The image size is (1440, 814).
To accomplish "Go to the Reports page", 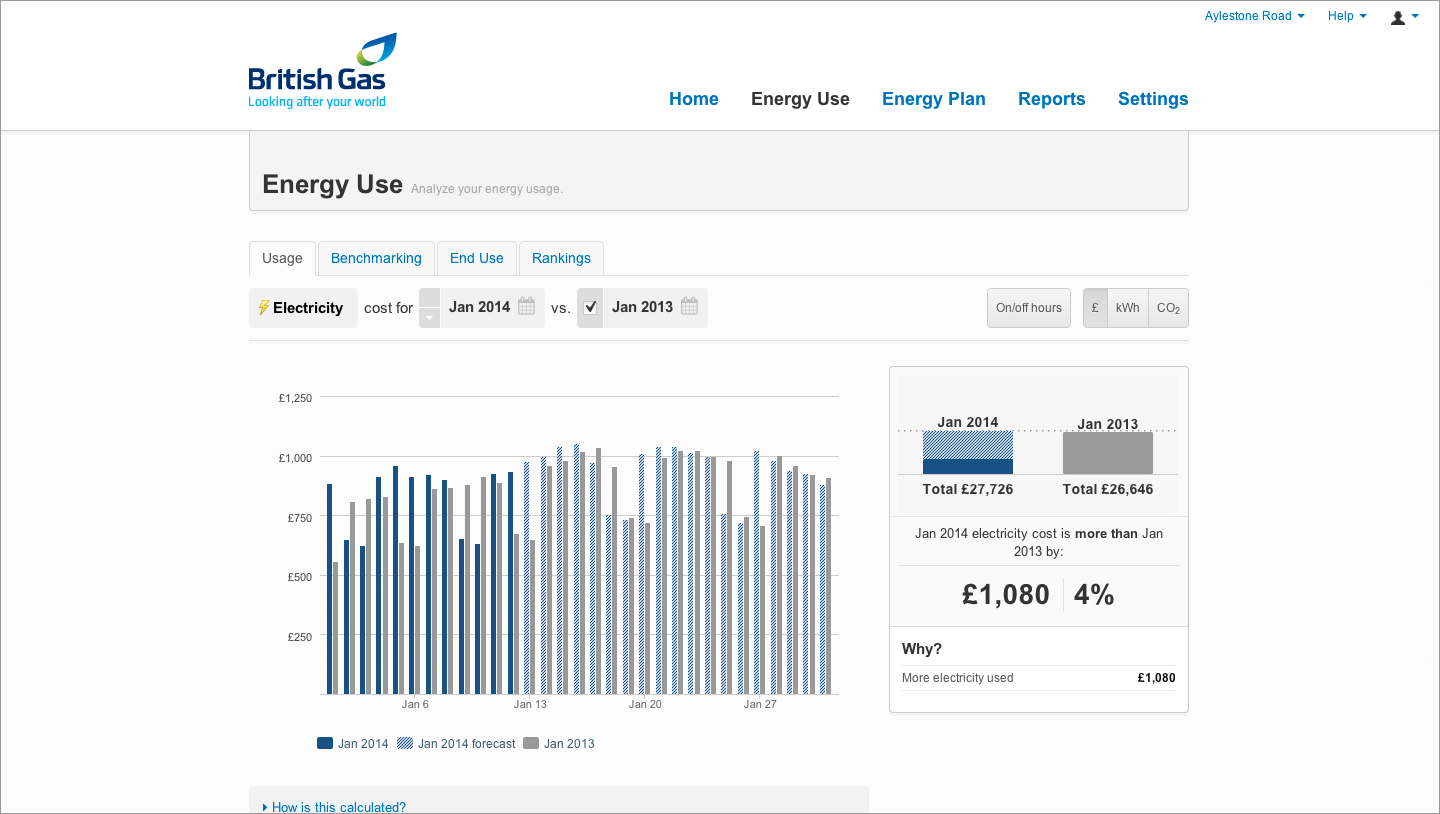I will [x=1051, y=99].
